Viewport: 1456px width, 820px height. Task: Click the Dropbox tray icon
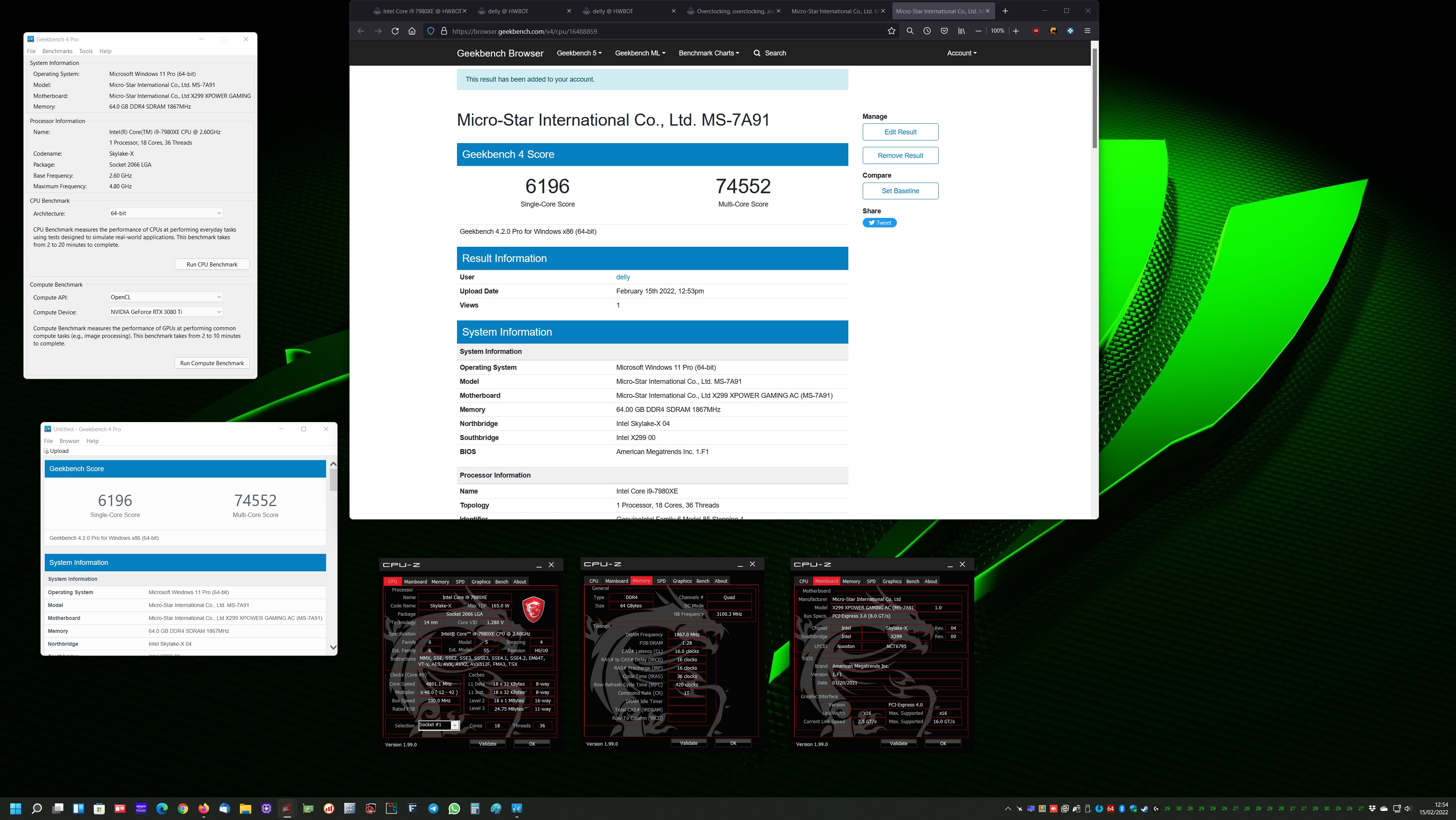1372,809
